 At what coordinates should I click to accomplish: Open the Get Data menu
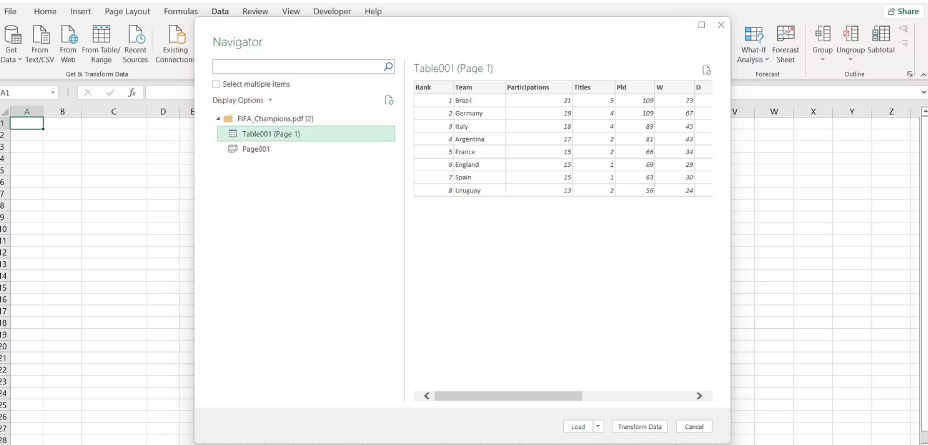click(x=12, y=44)
